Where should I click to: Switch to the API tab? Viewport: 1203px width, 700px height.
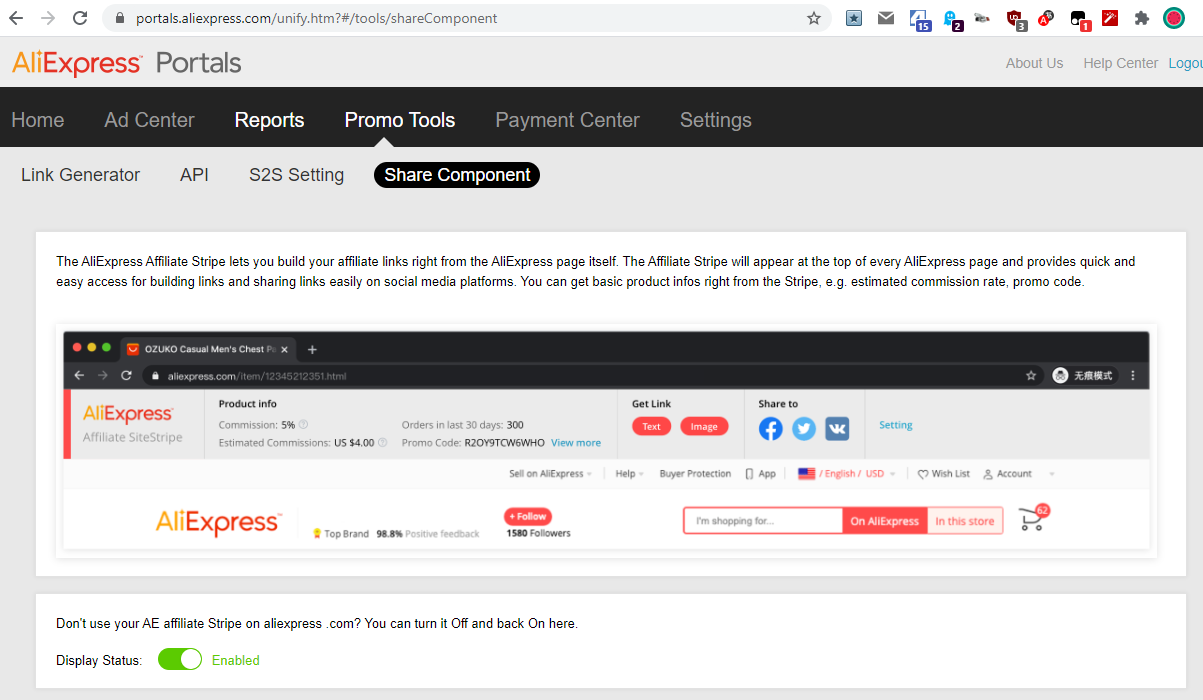(194, 175)
